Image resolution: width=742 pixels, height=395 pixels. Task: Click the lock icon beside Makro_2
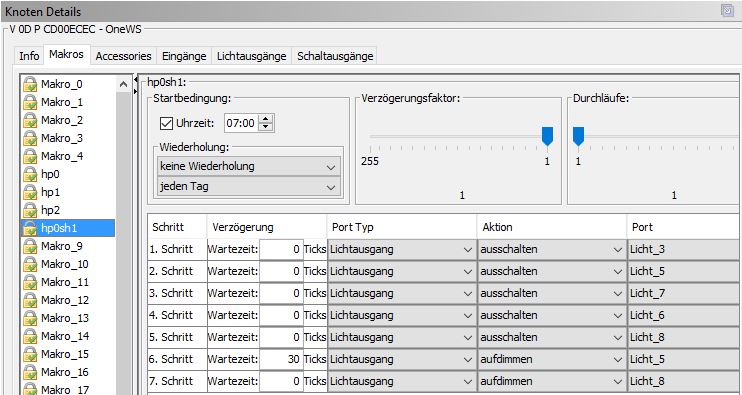click(30, 120)
